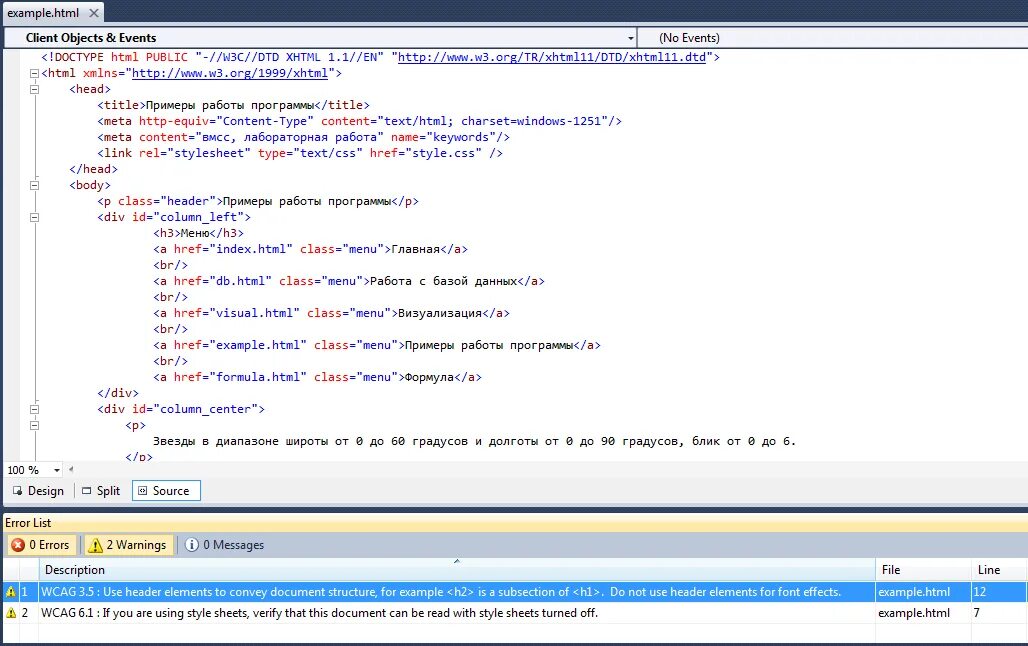Sort by Description column header

point(457,570)
